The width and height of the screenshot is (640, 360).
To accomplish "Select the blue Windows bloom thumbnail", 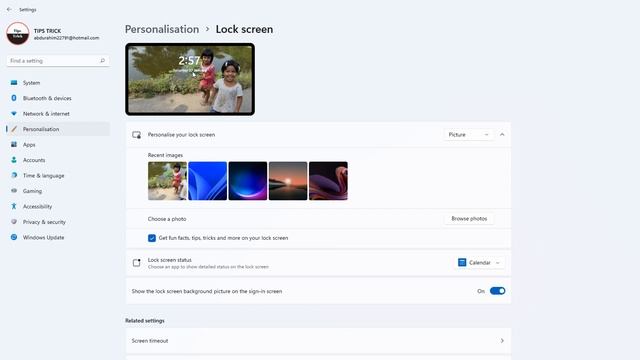I will pos(207,181).
